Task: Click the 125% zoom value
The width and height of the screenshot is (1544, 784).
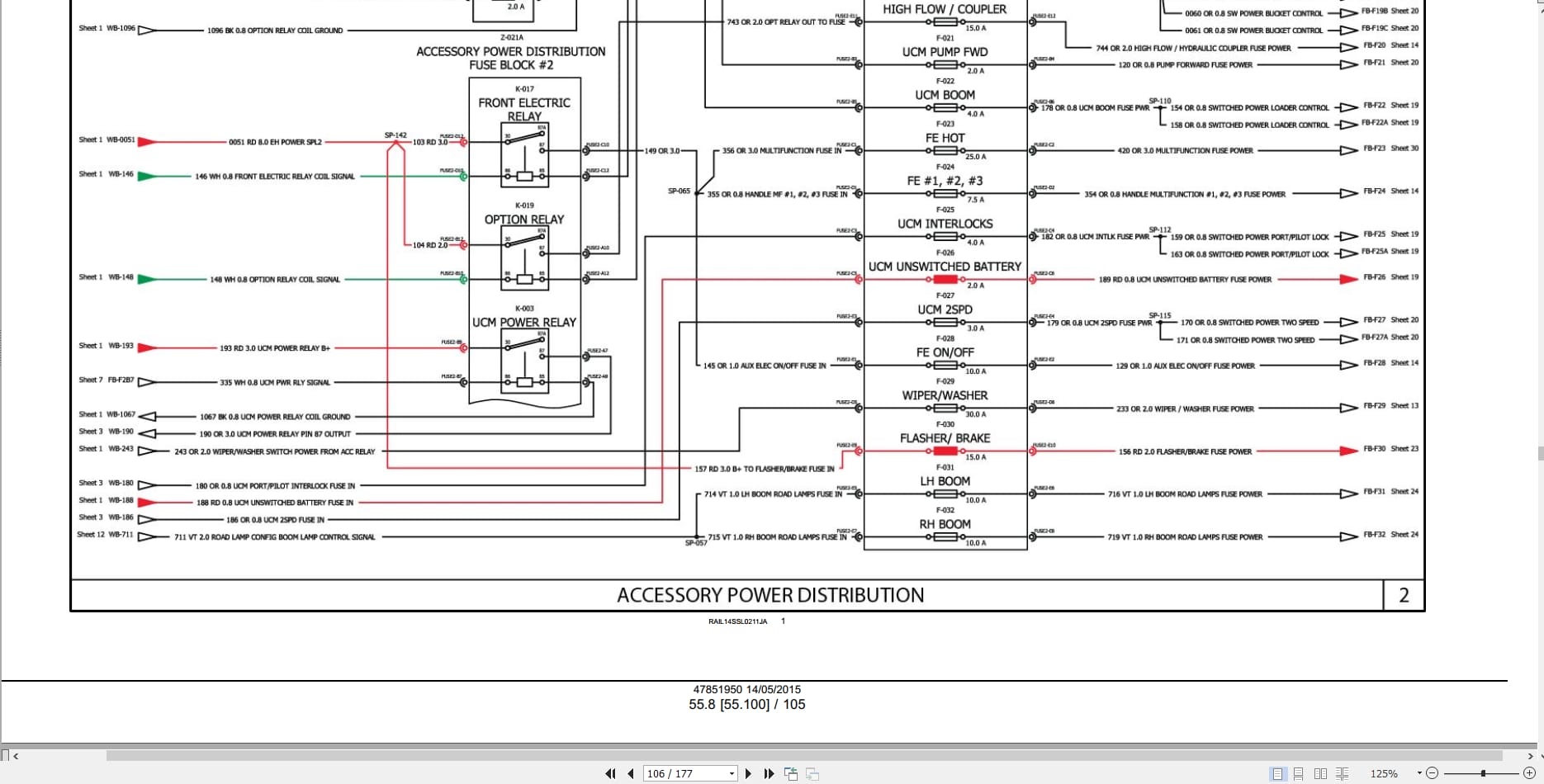Action: coord(1384,773)
